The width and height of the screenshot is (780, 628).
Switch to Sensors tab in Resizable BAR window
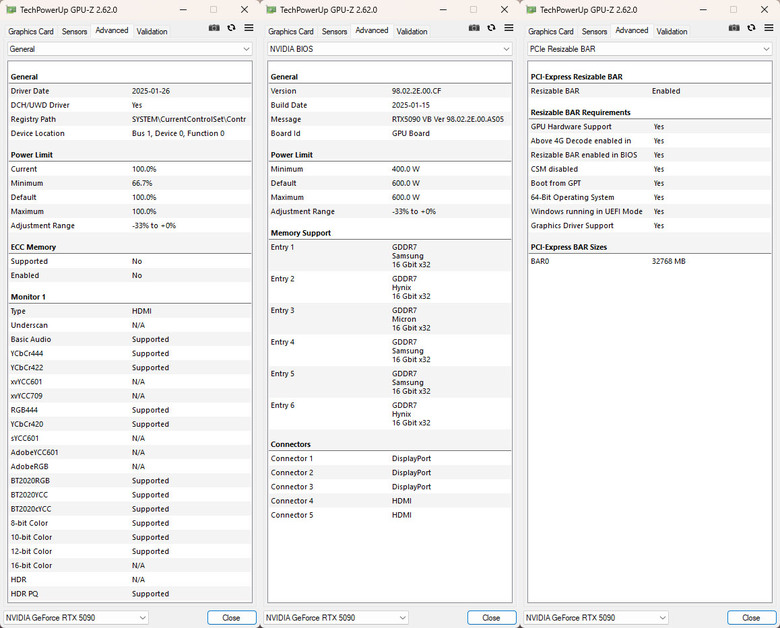pos(594,31)
